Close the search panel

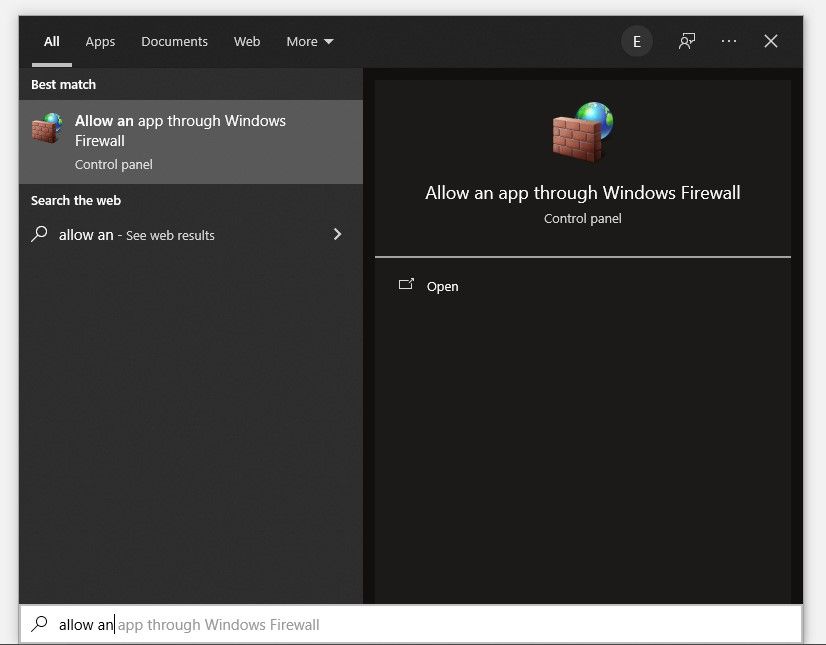(771, 41)
